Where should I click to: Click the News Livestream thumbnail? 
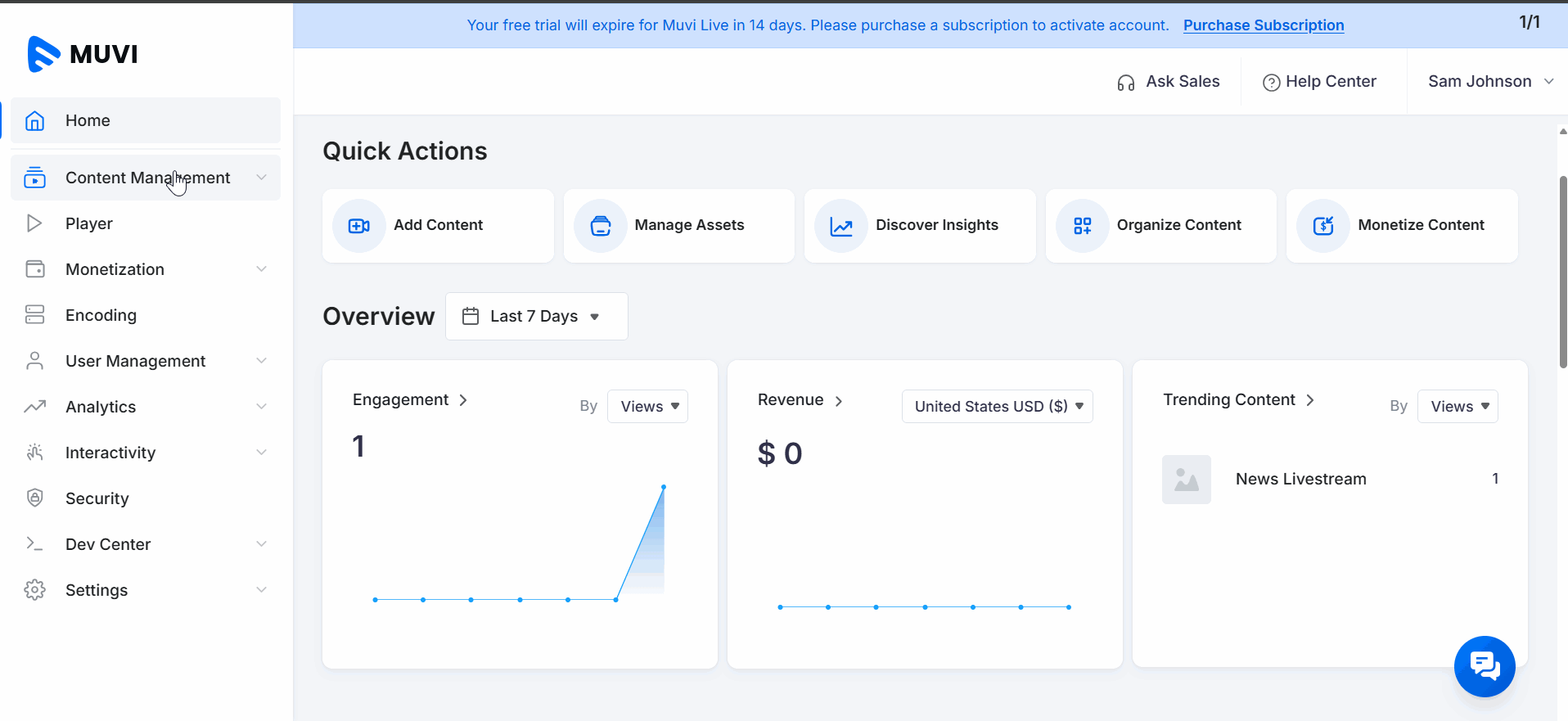1186,480
